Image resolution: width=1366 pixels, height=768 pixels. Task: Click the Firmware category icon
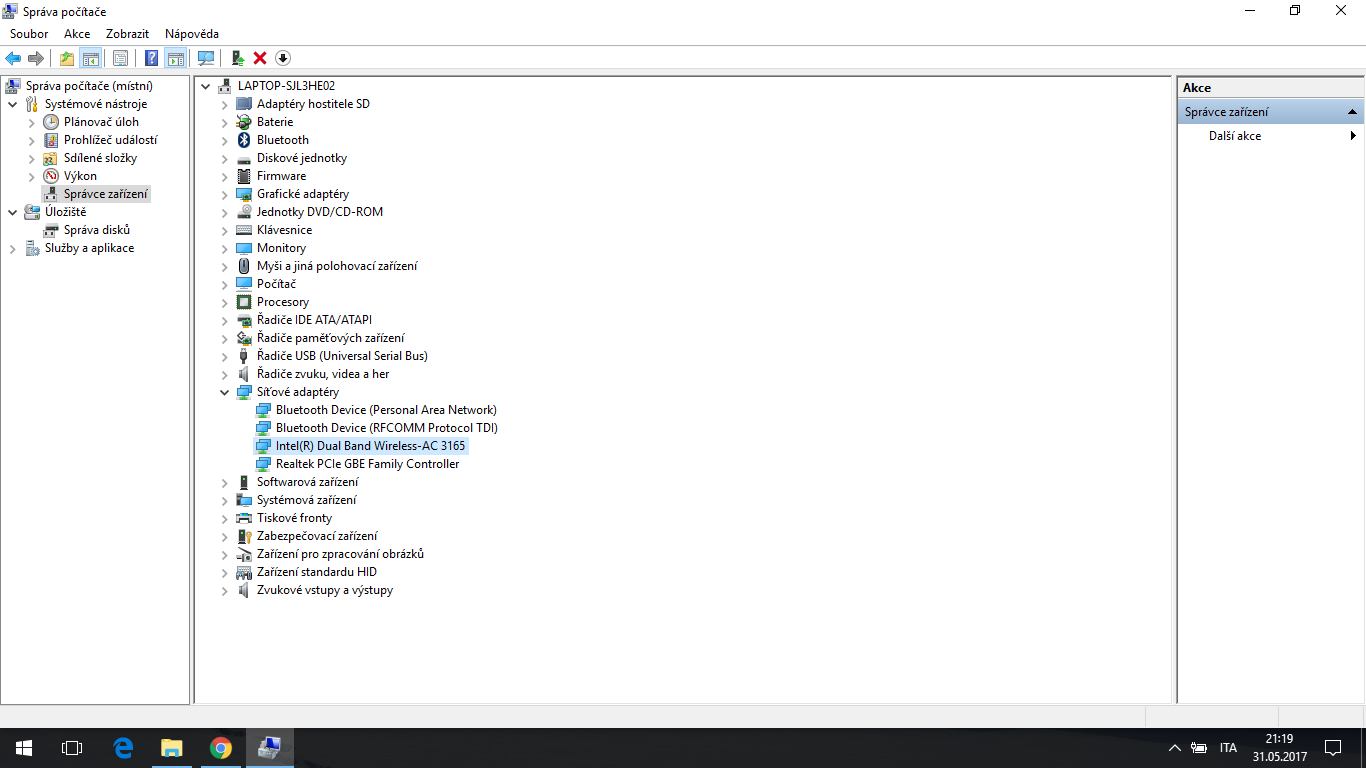[244, 176]
